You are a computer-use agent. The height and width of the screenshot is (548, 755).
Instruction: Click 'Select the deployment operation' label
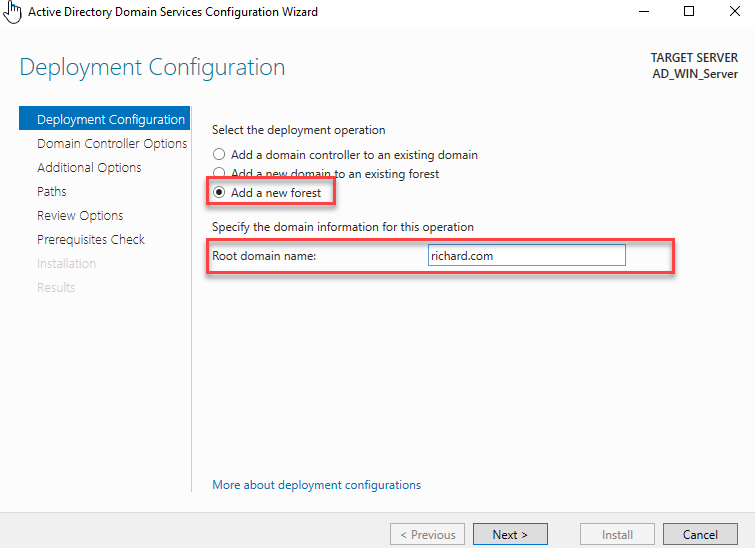(x=299, y=130)
